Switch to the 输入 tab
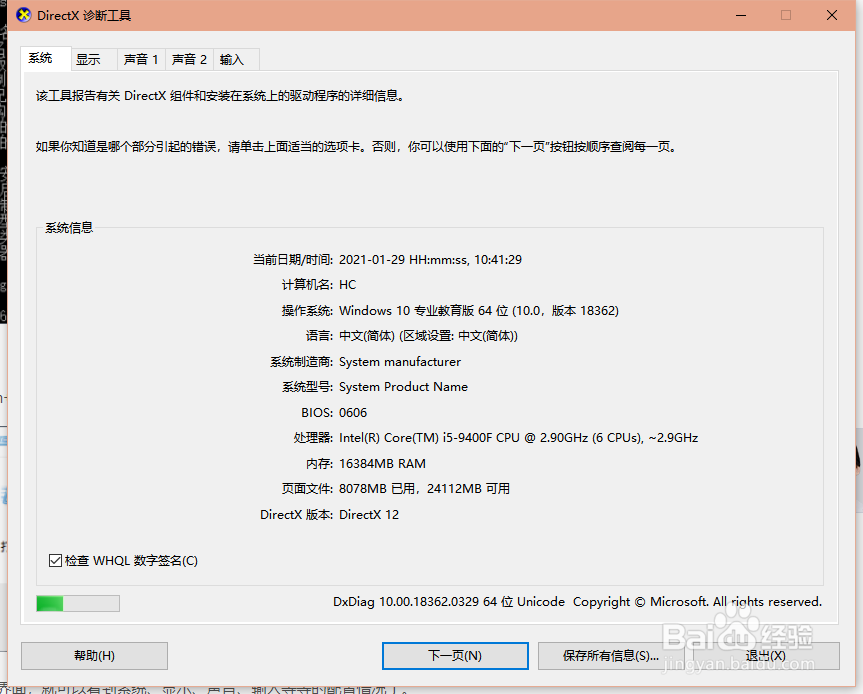The width and height of the screenshot is (863, 694). [231, 59]
